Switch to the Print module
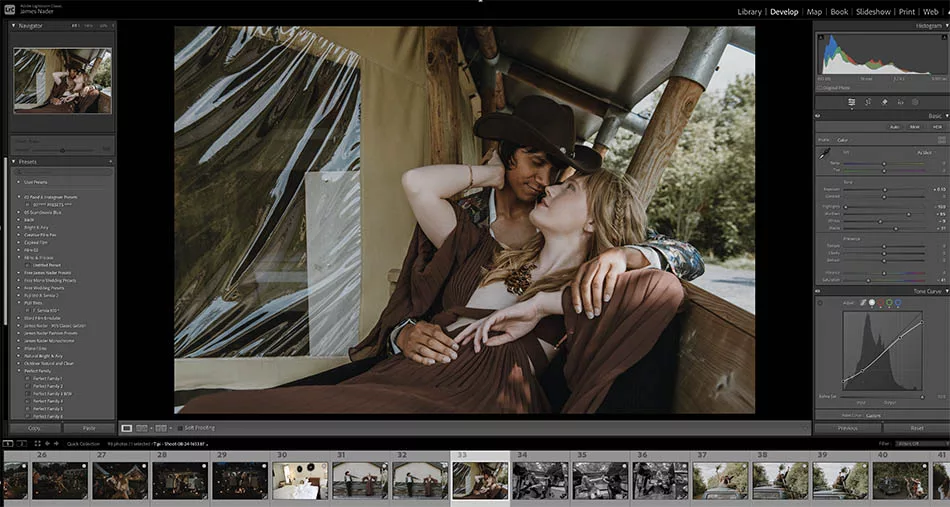Viewport: 950px width, 507px height. [x=907, y=12]
